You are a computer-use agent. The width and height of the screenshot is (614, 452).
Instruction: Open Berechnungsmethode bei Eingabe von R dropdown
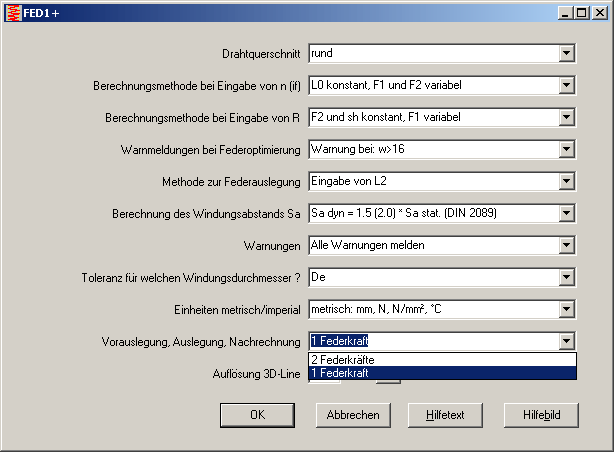[566, 118]
